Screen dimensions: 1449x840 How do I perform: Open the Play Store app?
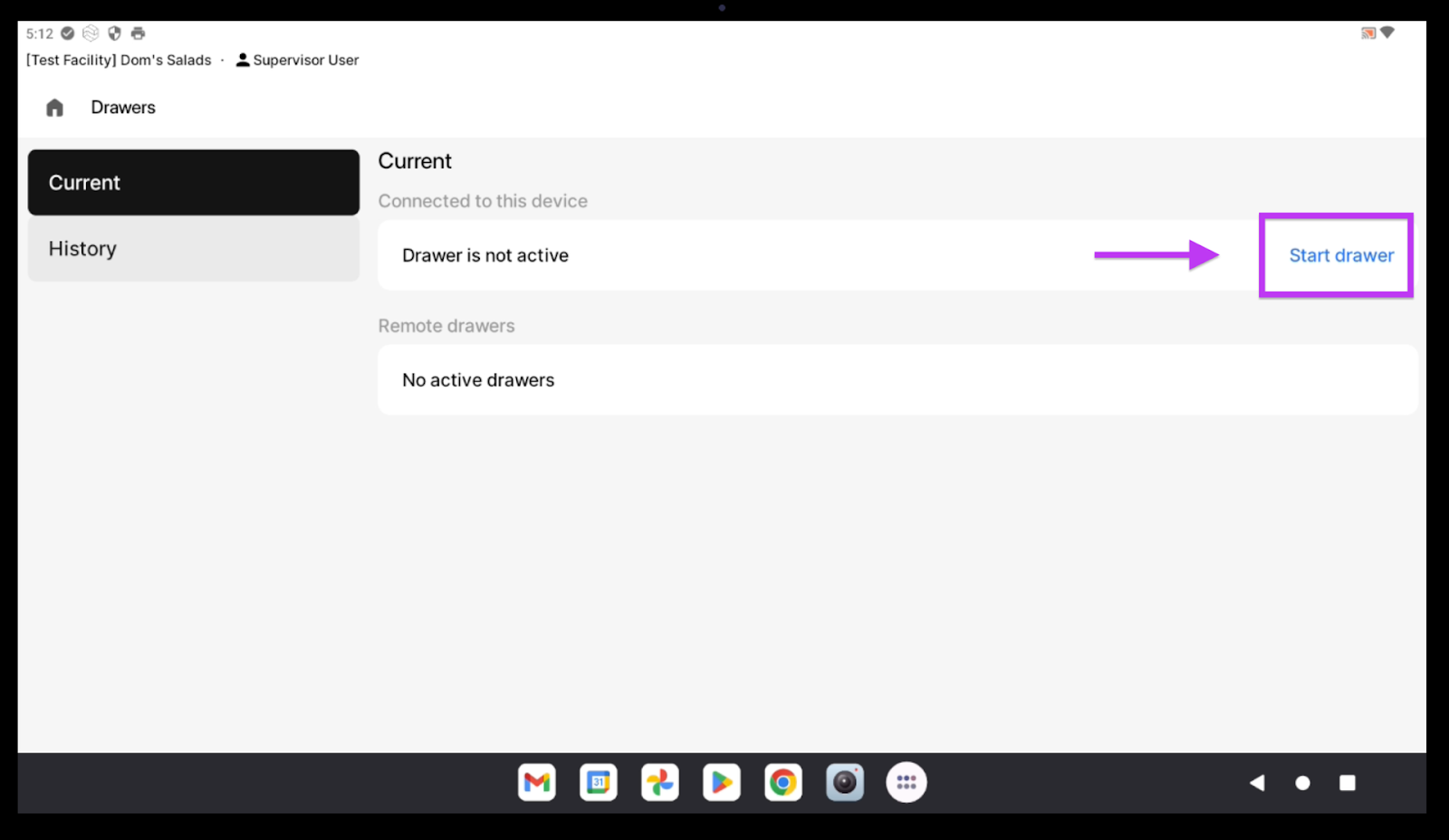click(722, 782)
